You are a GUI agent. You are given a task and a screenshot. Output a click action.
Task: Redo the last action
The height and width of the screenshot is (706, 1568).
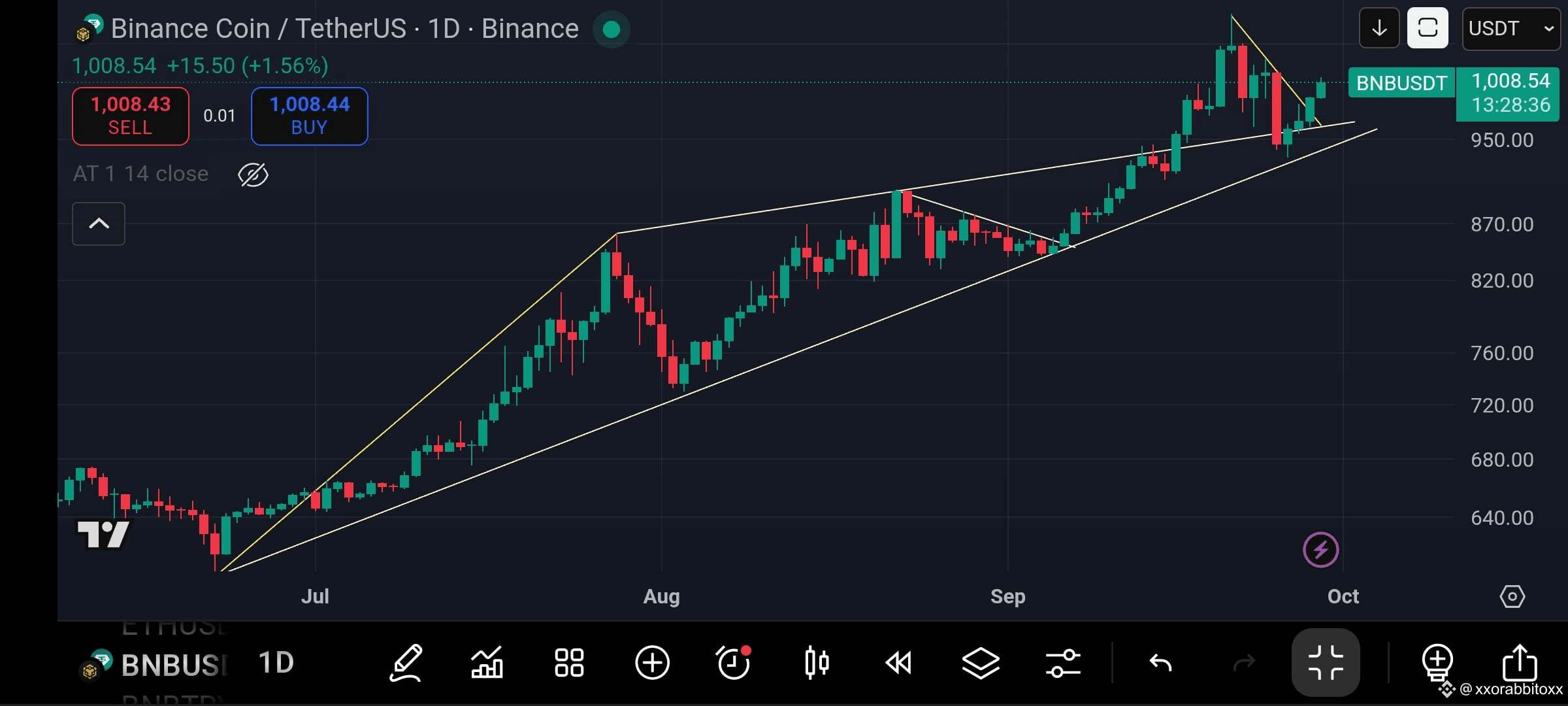1243,664
